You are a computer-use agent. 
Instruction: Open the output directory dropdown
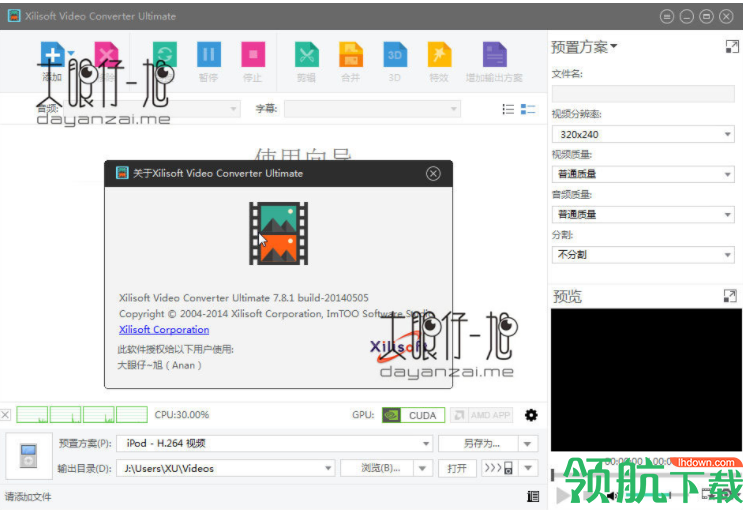click(x=226, y=468)
